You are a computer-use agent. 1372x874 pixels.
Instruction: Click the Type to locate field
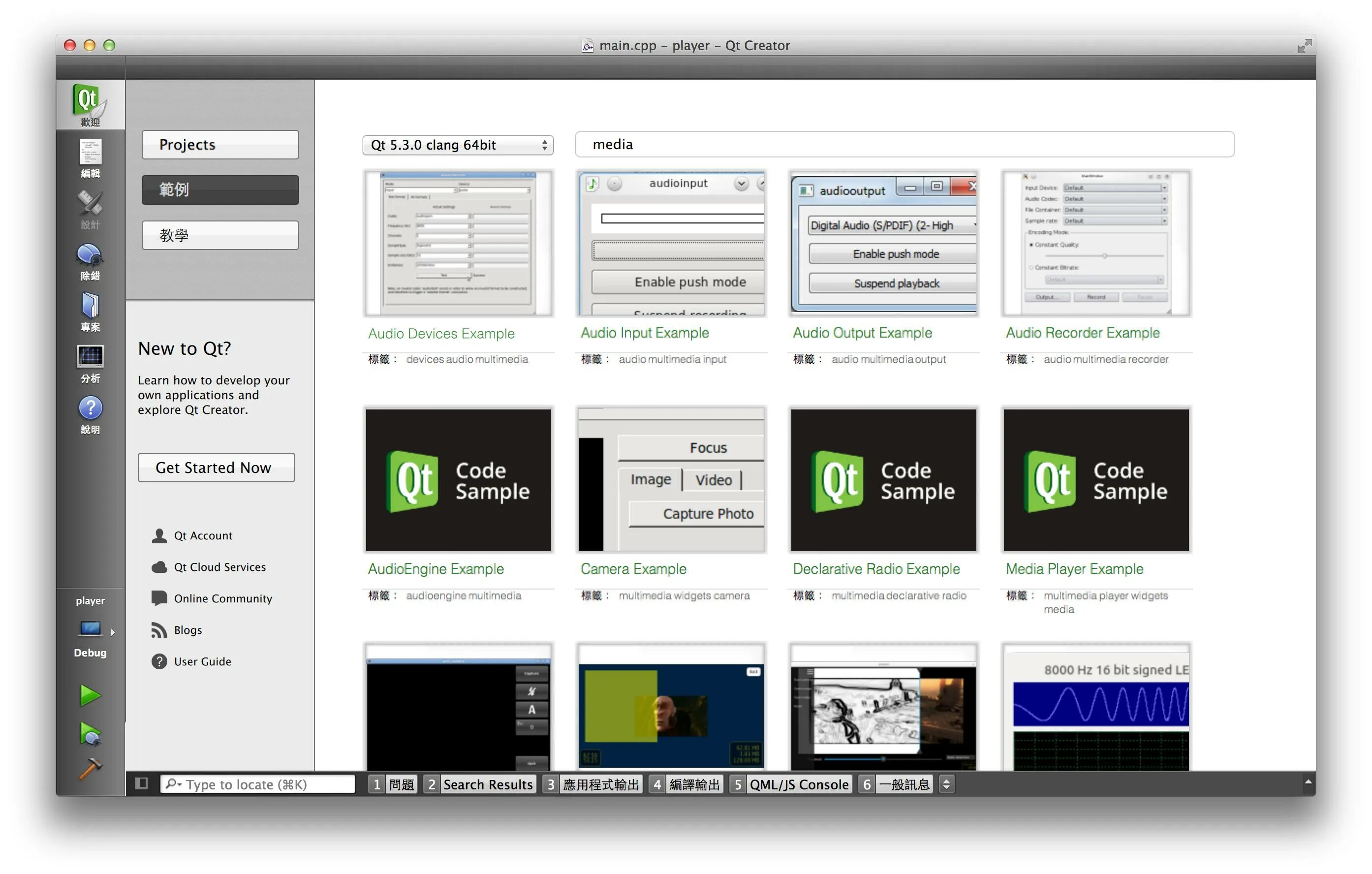coord(257,784)
